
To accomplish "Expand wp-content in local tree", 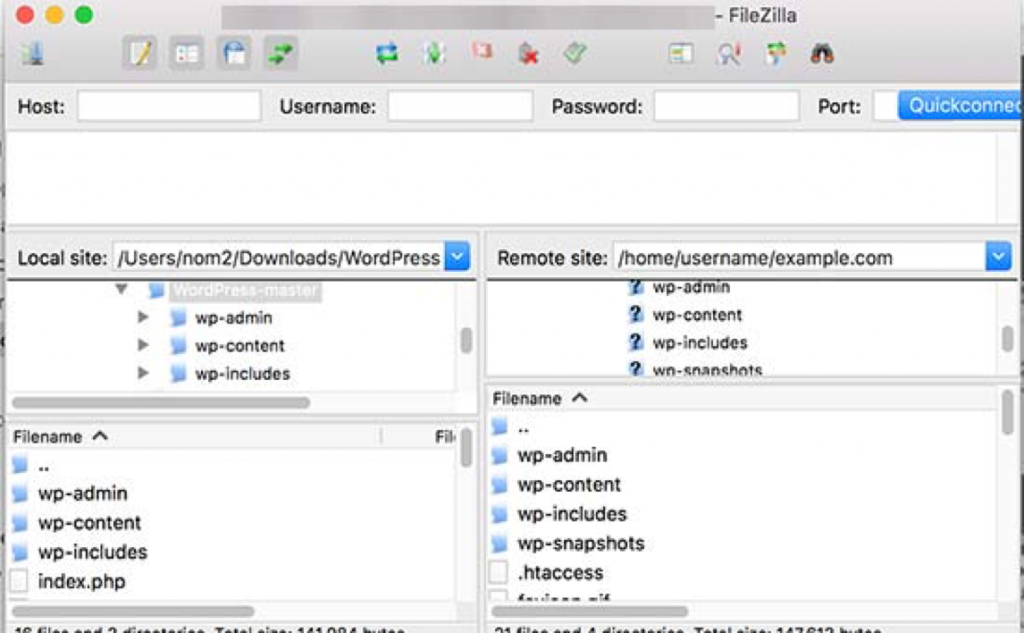I will pyautogui.click(x=143, y=345).
